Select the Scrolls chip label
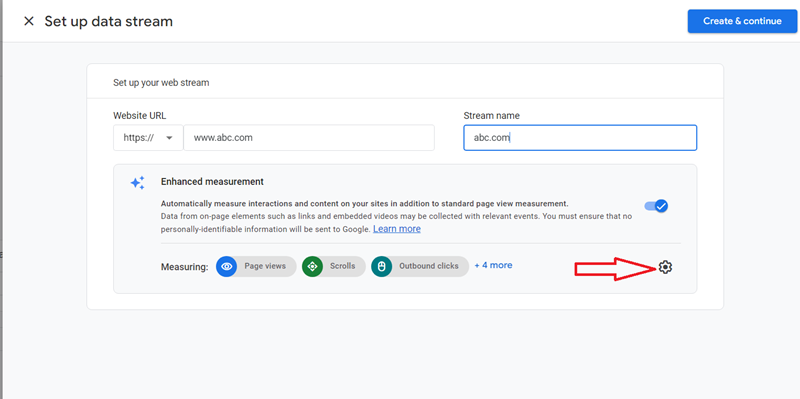This screenshot has width=800, height=399. point(342,266)
